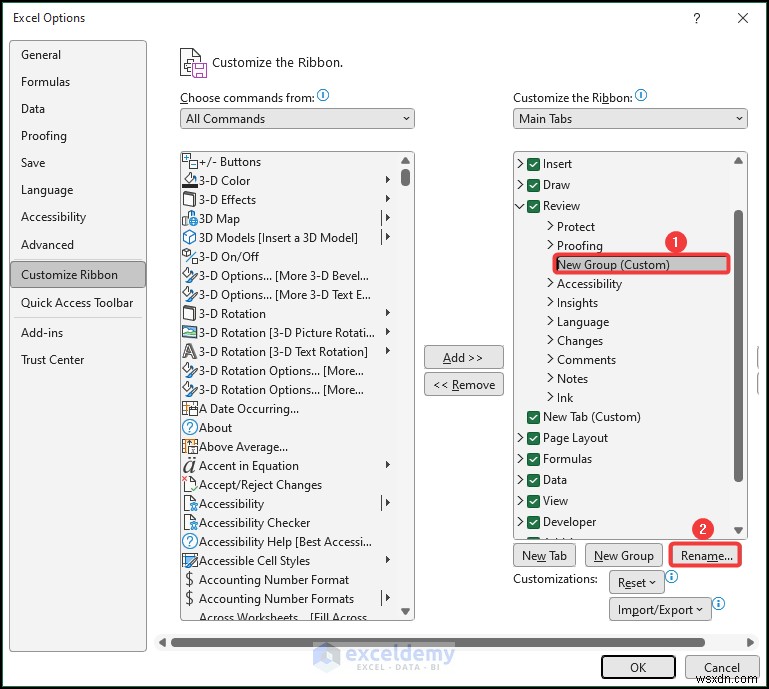Collapse the Review tab node
Screen dimensions: 769x689
(520, 206)
